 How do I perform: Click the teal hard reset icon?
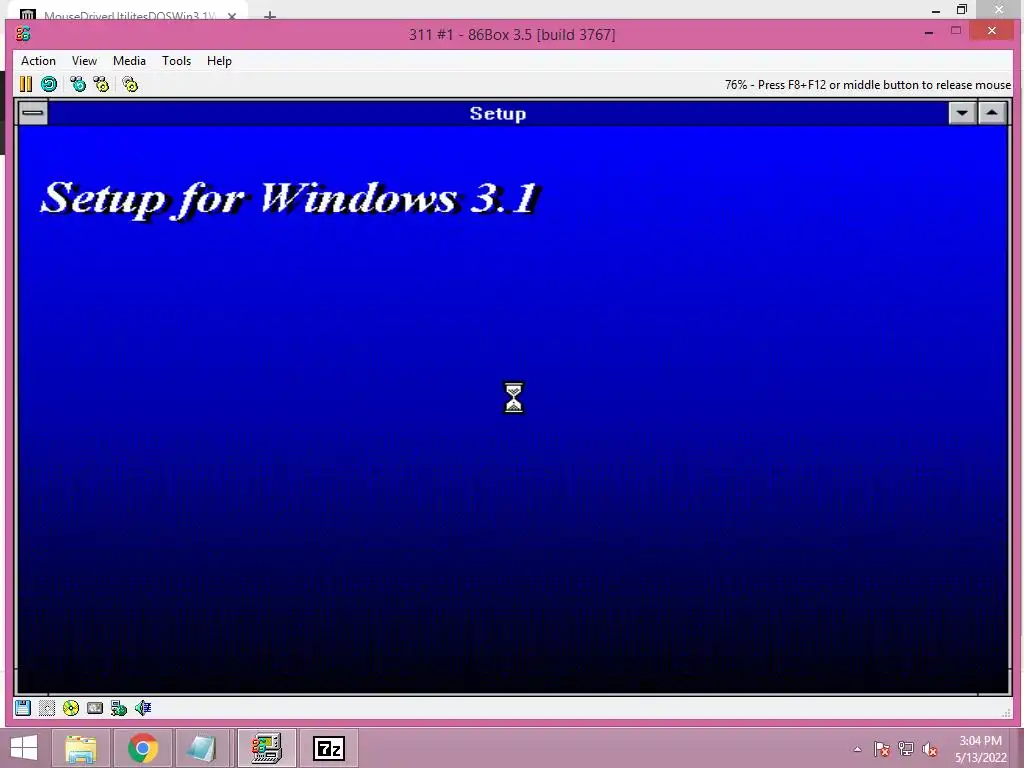tap(49, 84)
